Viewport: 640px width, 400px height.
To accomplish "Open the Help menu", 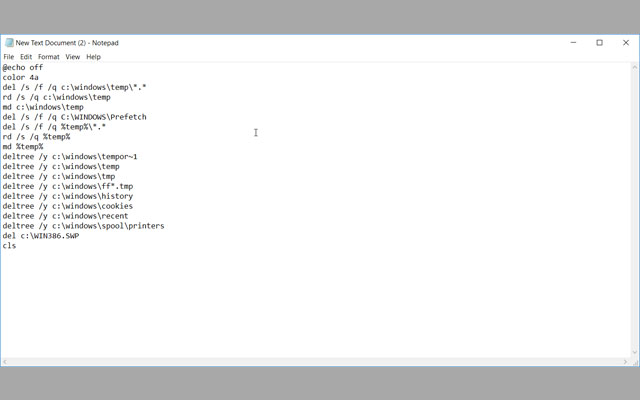I will [93, 57].
